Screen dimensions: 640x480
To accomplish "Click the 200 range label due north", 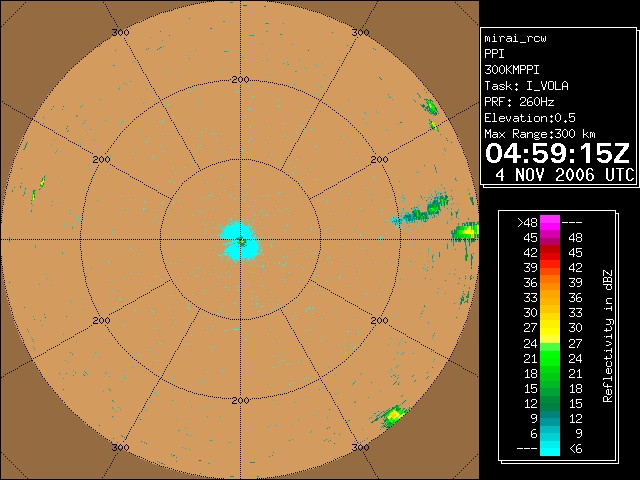I will 240,80.
